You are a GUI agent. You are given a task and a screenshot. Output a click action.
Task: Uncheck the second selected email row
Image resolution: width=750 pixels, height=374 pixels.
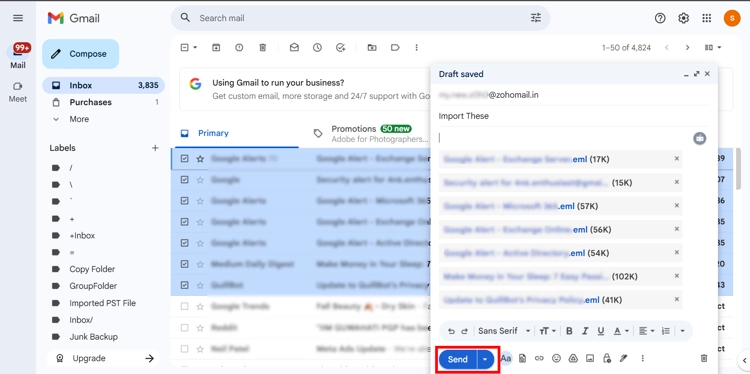185,180
